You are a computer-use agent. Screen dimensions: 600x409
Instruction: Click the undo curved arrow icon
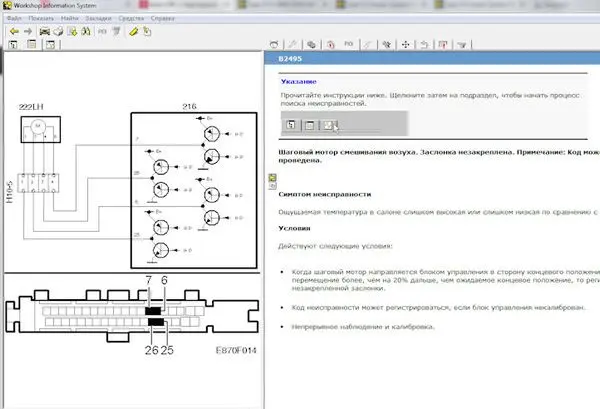click(424, 45)
